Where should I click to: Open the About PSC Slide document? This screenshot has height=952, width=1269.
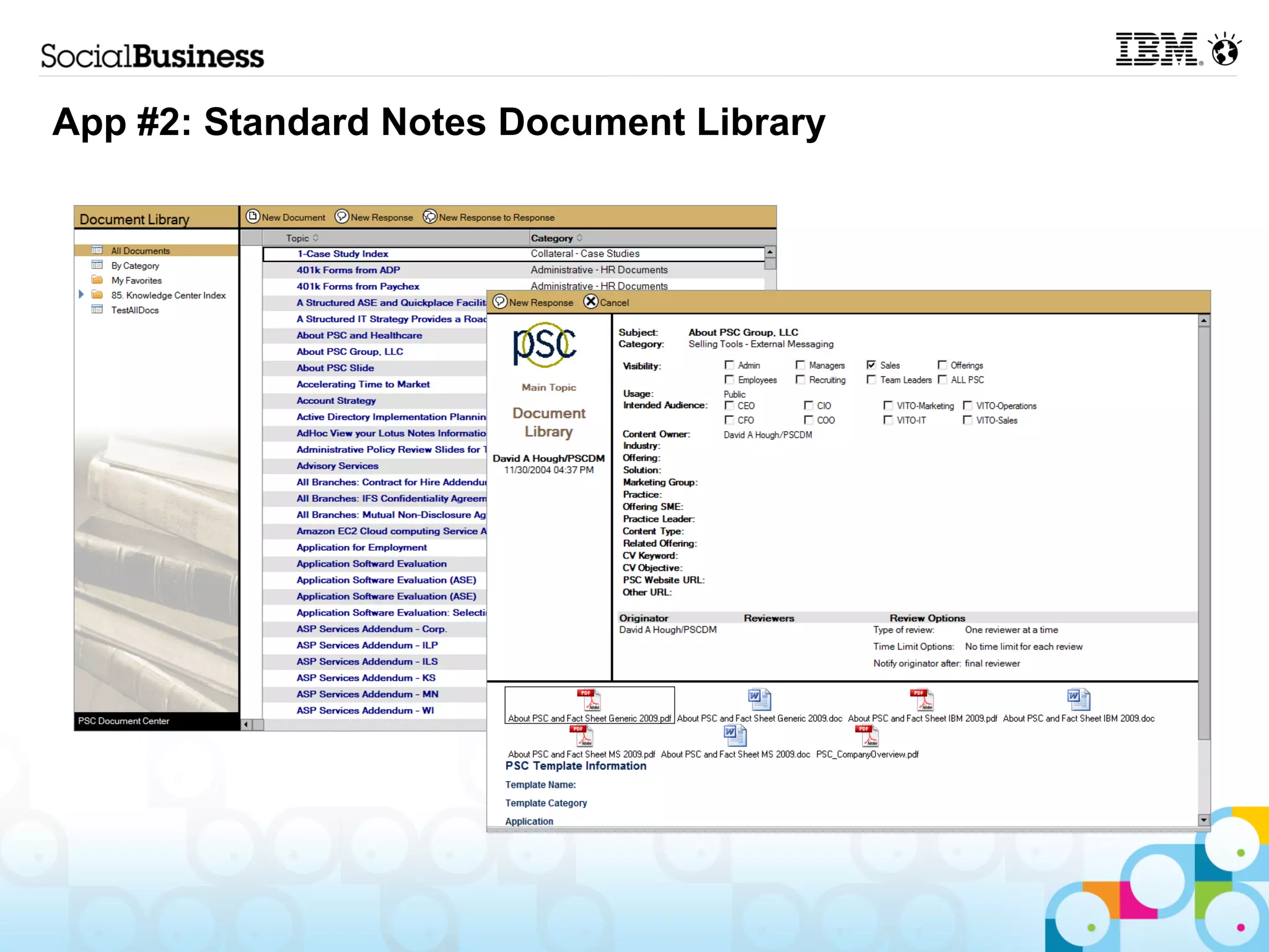(x=335, y=367)
